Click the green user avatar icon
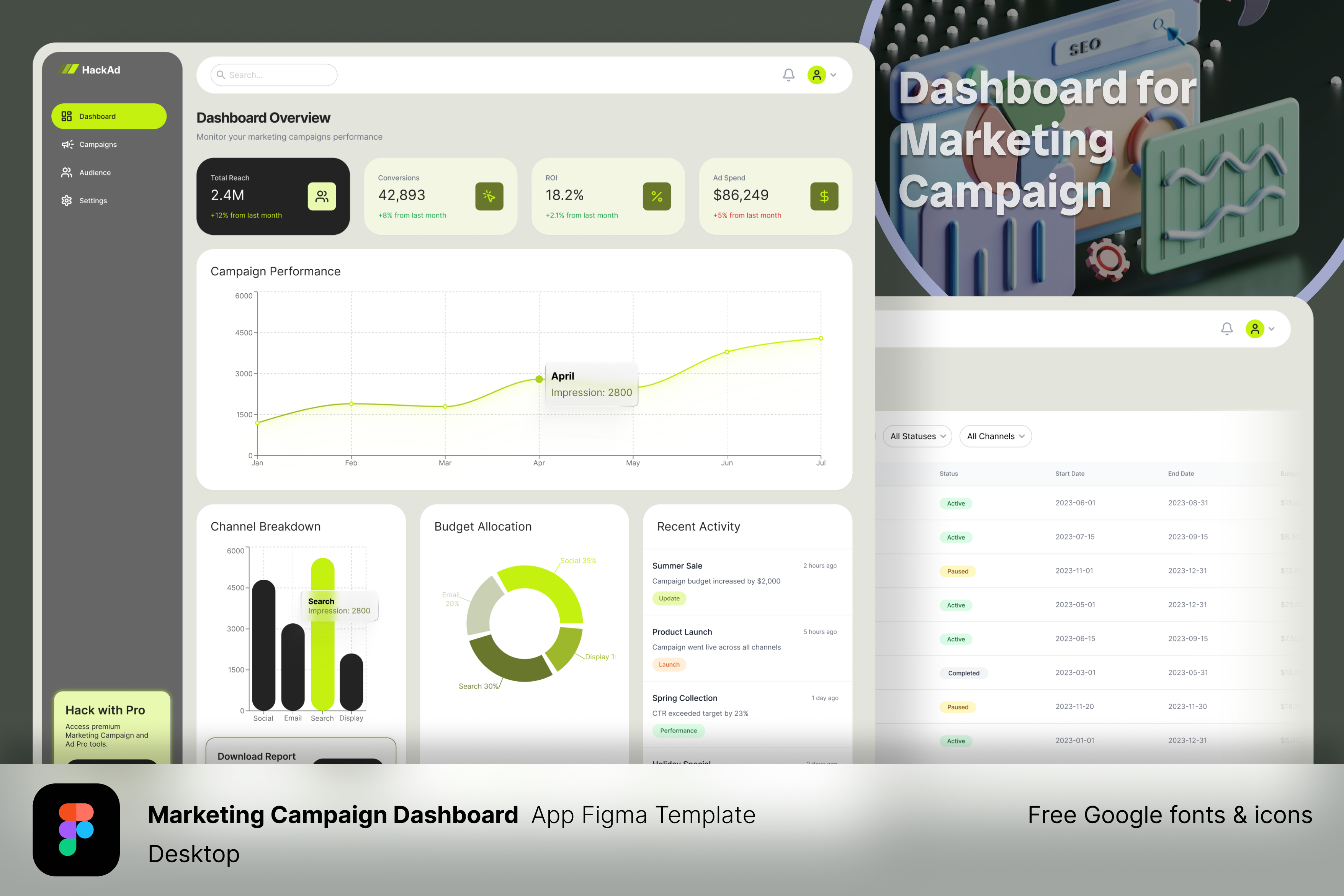 [x=817, y=75]
